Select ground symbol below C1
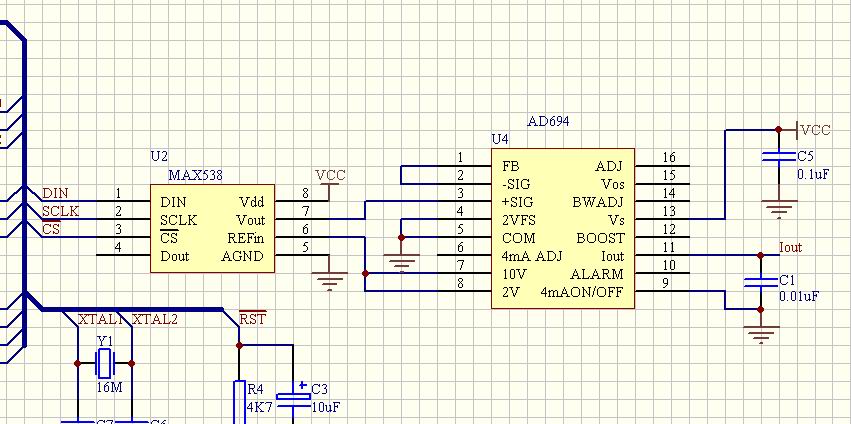Viewport: 851px width, 424px height. pos(760,335)
